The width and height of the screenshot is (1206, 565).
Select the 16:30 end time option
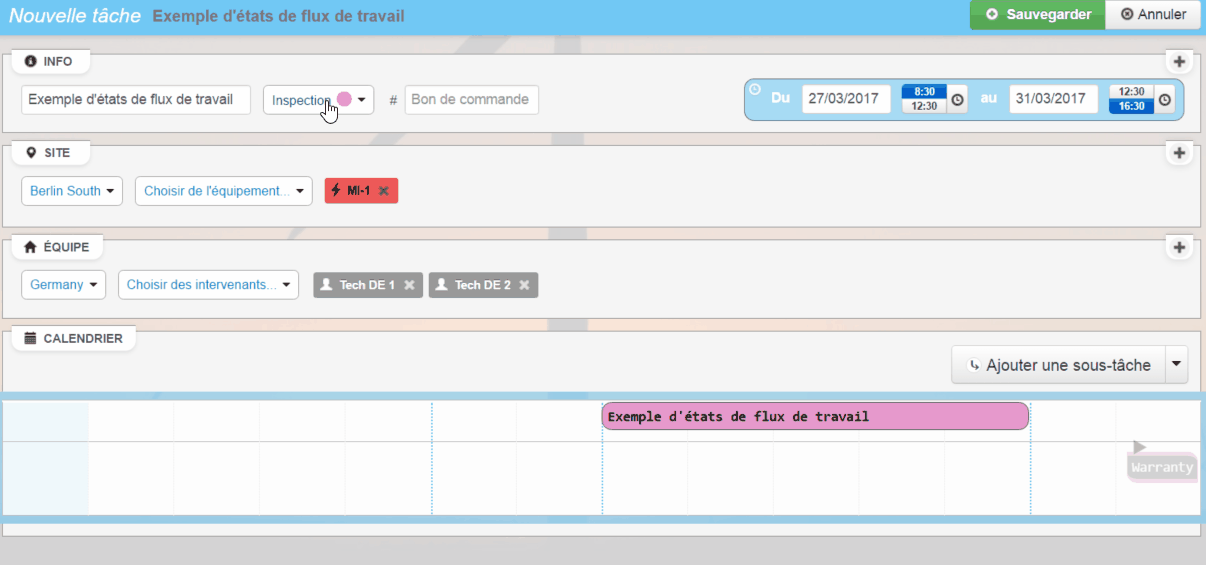tap(1131, 106)
